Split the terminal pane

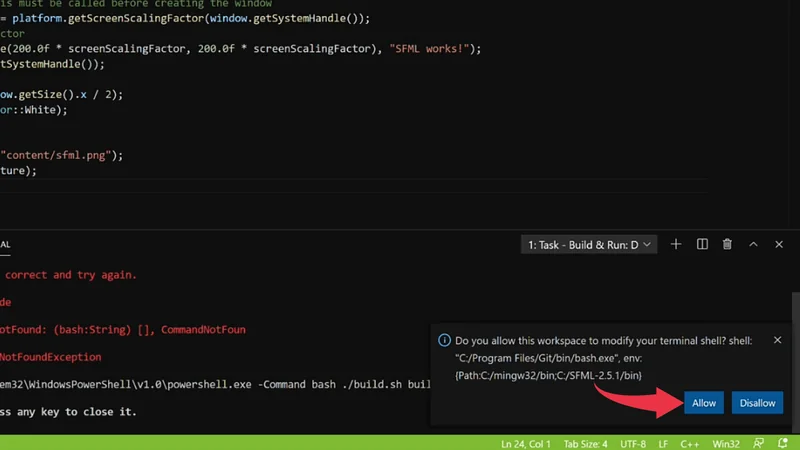(702, 244)
